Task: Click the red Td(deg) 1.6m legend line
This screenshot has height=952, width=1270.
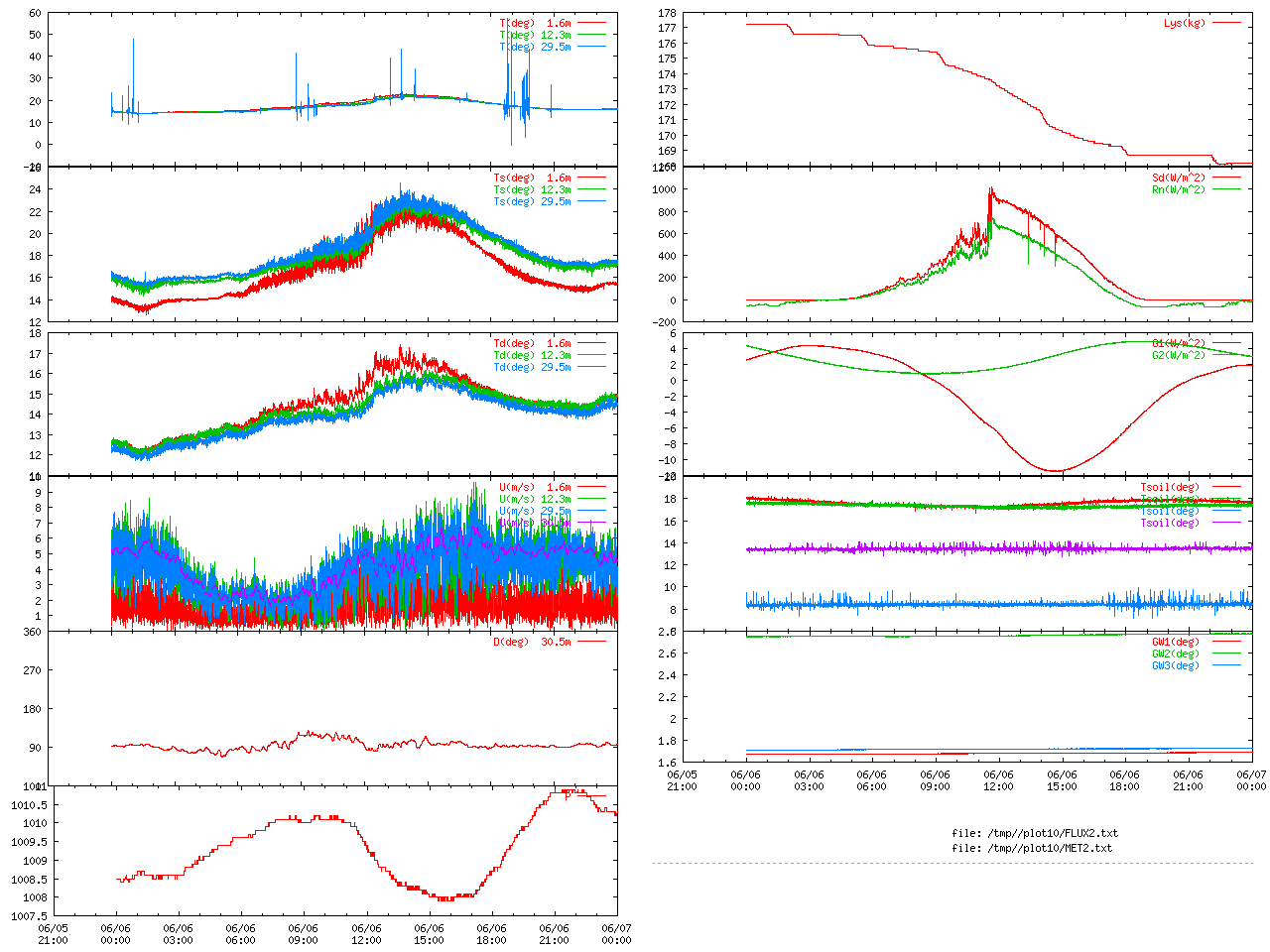Action: (591, 343)
